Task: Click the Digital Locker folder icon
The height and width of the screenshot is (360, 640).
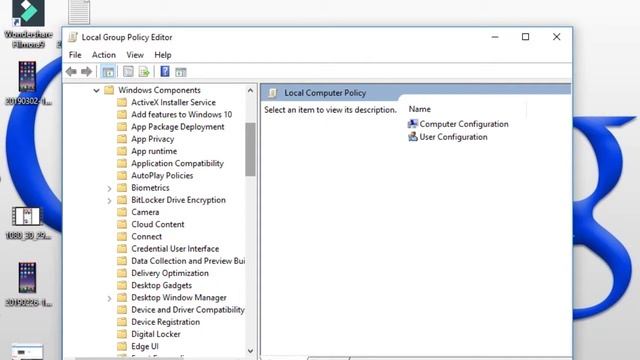Action: 122,334
